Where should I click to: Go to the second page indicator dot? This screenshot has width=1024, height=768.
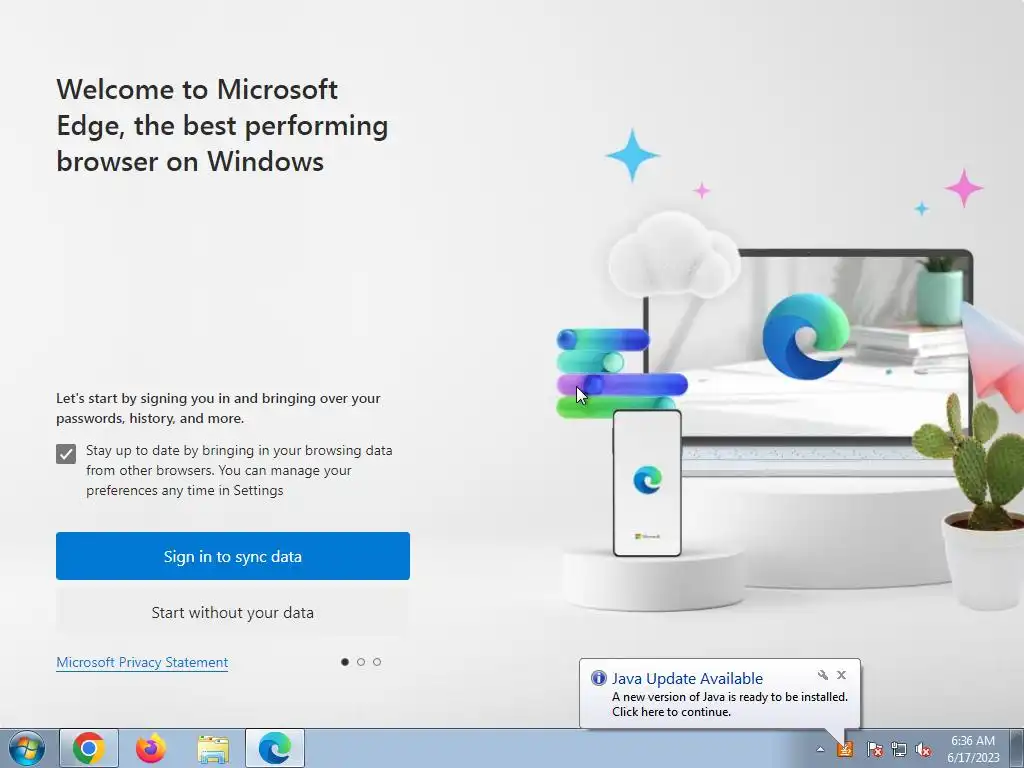tap(361, 662)
